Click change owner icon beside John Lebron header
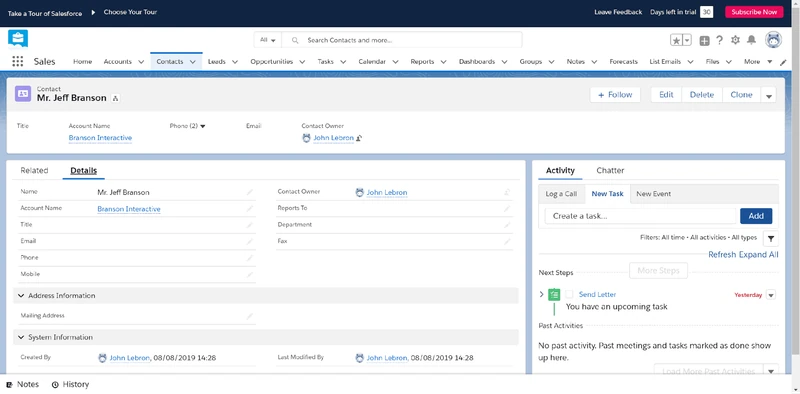Screen dimensions: 800x394 pyautogui.click(x=359, y=138)
